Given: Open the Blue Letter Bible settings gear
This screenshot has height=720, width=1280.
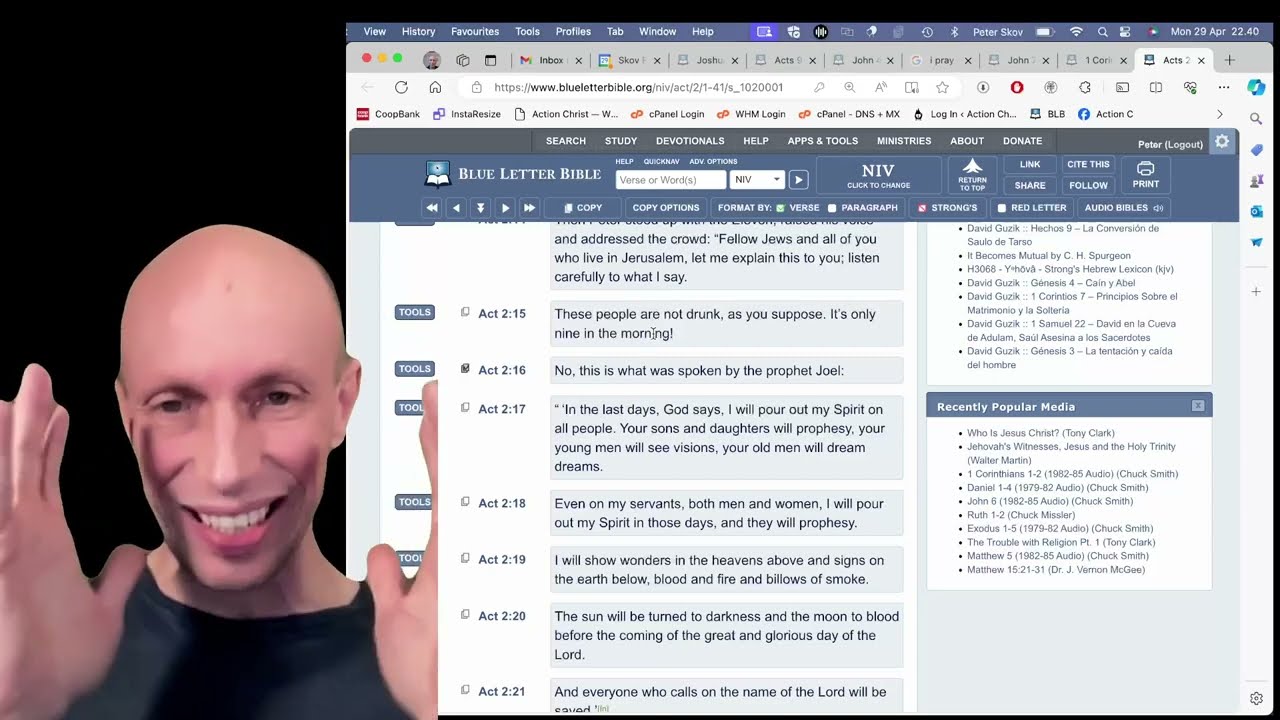Looking at the screenshot, I should tap(1222, 142).
